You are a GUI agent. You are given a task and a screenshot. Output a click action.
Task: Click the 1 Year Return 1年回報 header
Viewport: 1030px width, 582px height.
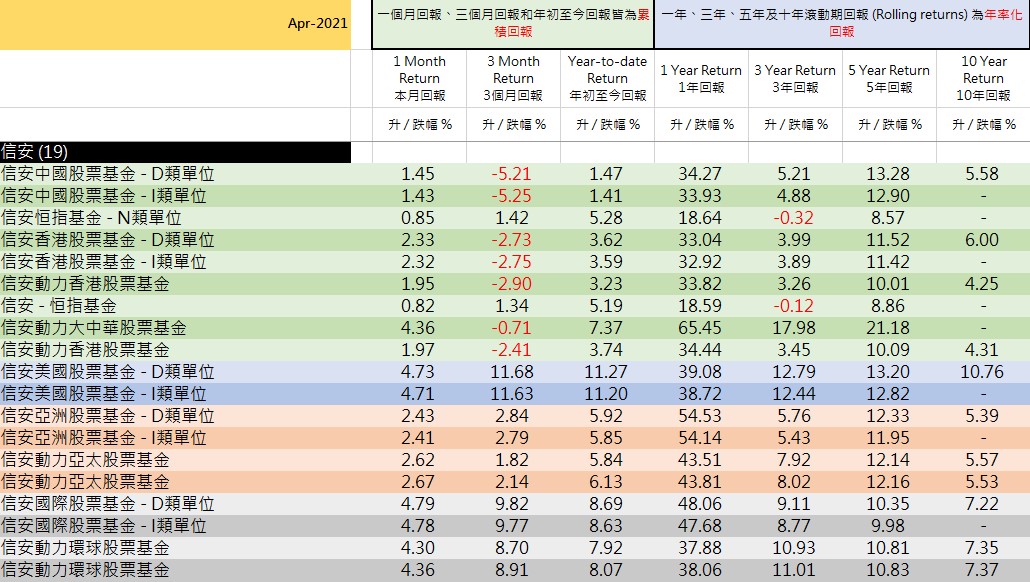(701, 78)
